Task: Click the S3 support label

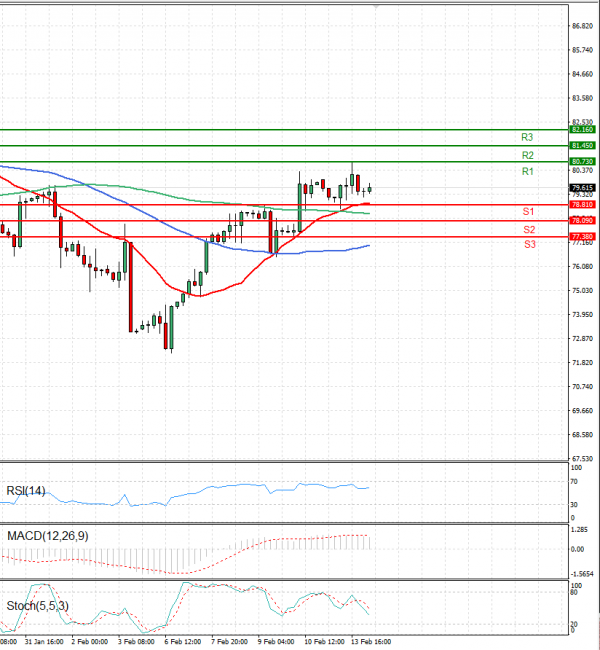Action: 530,244
